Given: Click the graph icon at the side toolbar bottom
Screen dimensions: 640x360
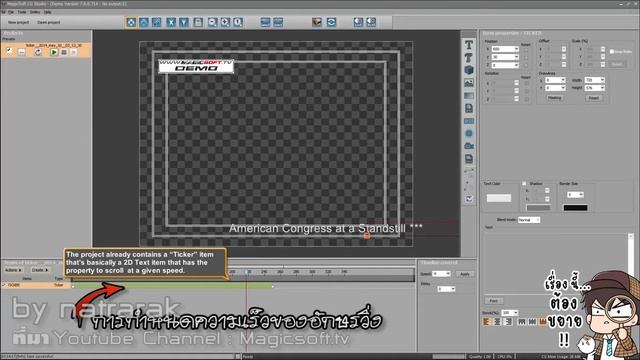Looking at the screenshot, I should (469, 199).
